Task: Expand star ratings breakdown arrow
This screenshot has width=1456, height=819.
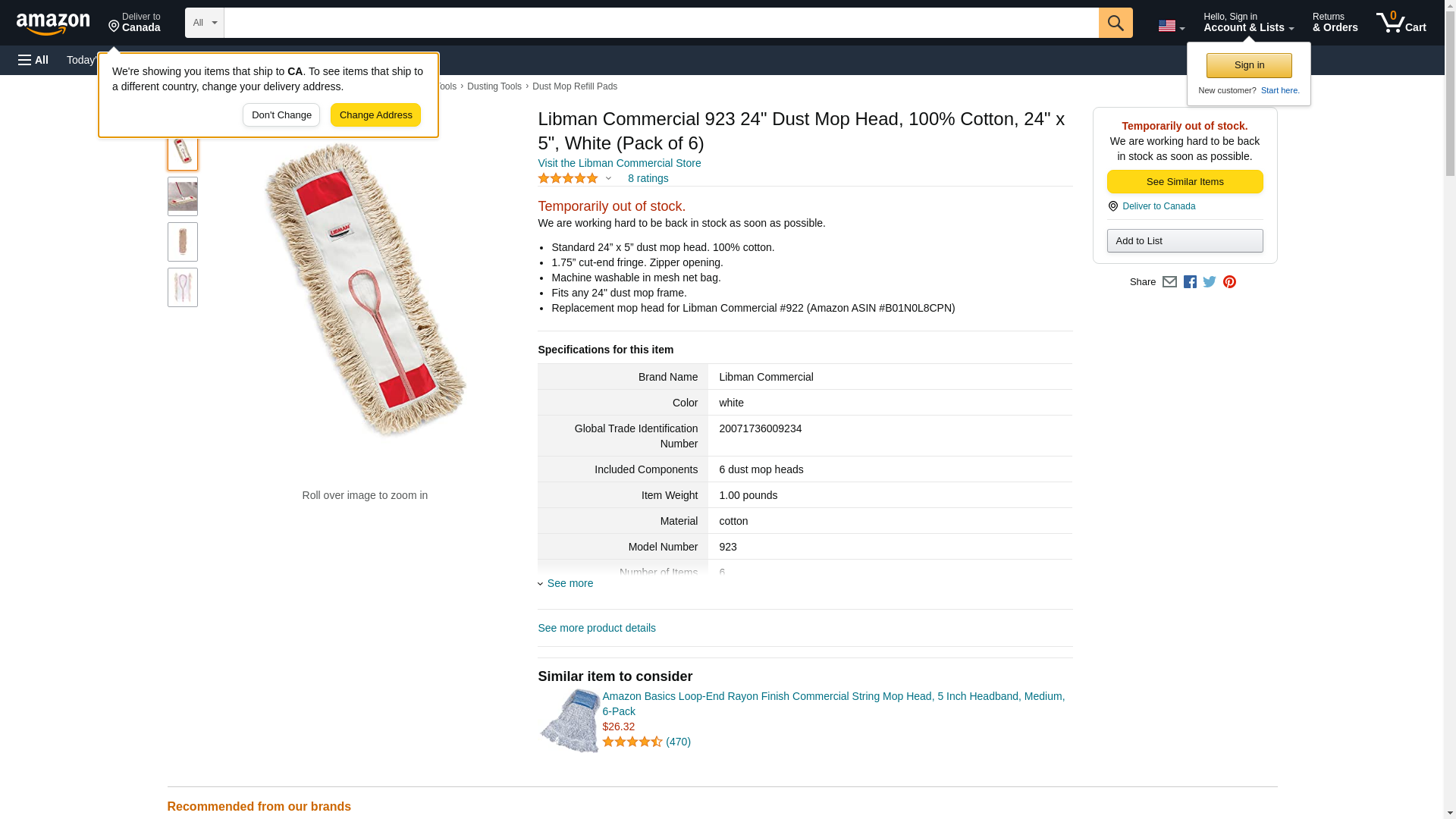Action: tap(608, 178)
